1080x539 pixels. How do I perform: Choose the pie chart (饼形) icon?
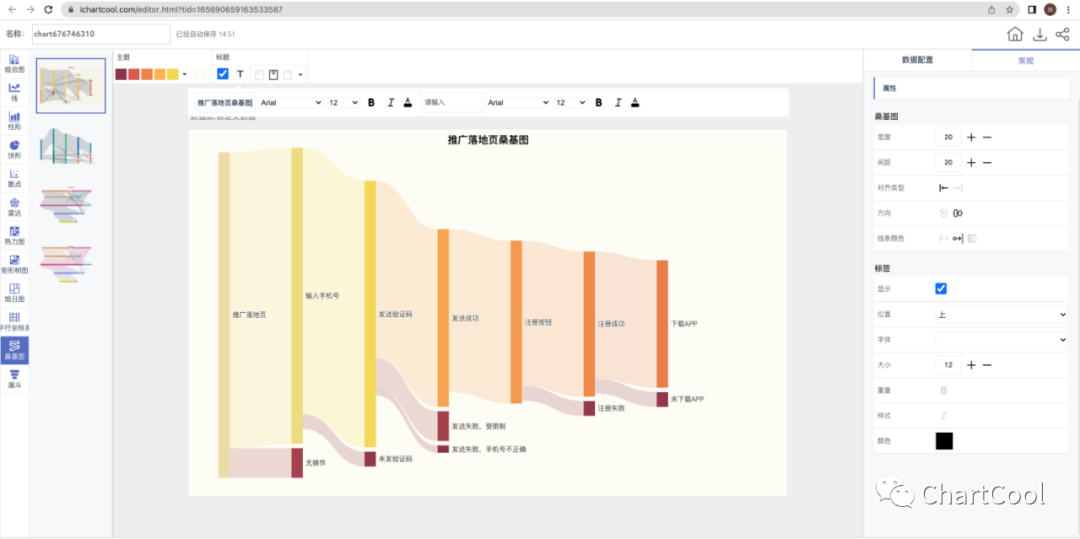click(14, 149)
